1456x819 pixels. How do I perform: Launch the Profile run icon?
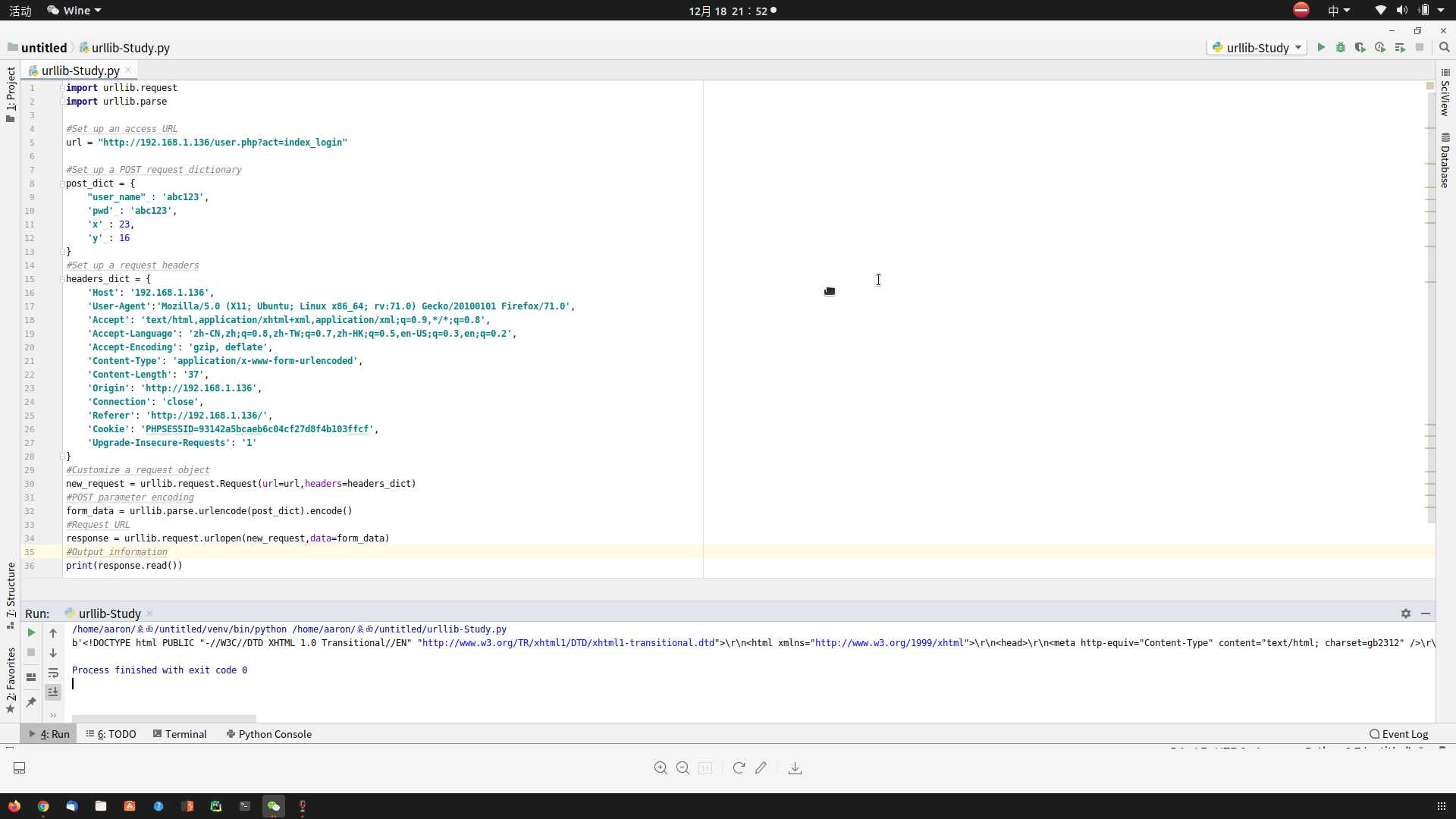[1380, 47]
